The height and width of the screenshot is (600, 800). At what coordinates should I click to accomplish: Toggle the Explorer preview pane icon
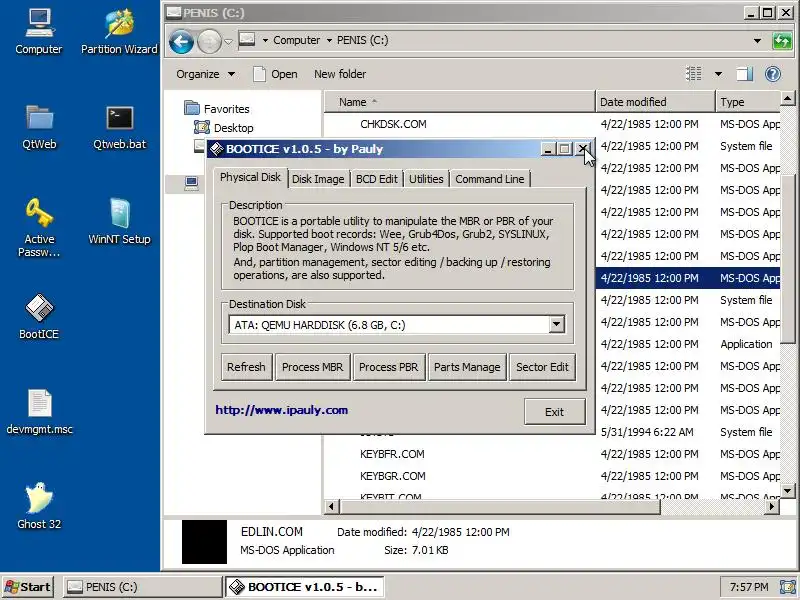[744, 74]
